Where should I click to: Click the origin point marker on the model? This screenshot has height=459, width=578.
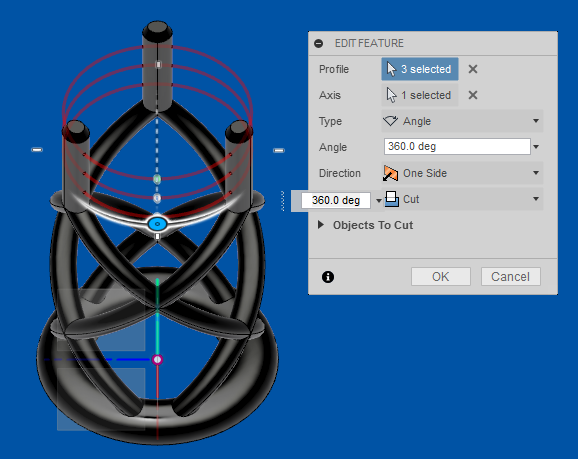[157, 359]
